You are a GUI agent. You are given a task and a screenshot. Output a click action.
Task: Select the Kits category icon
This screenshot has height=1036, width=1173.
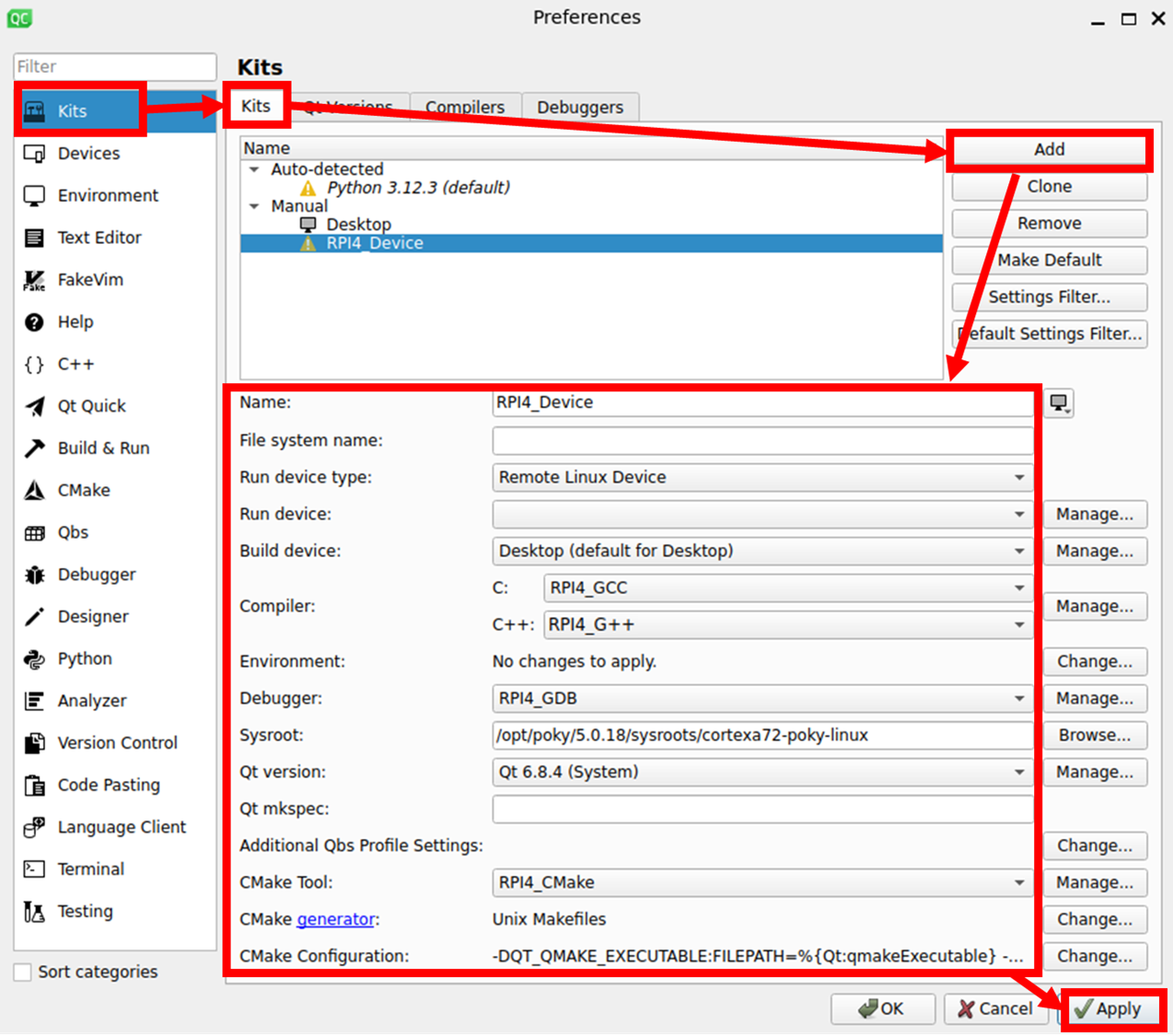pyautogui.click(x=34, y=111)
